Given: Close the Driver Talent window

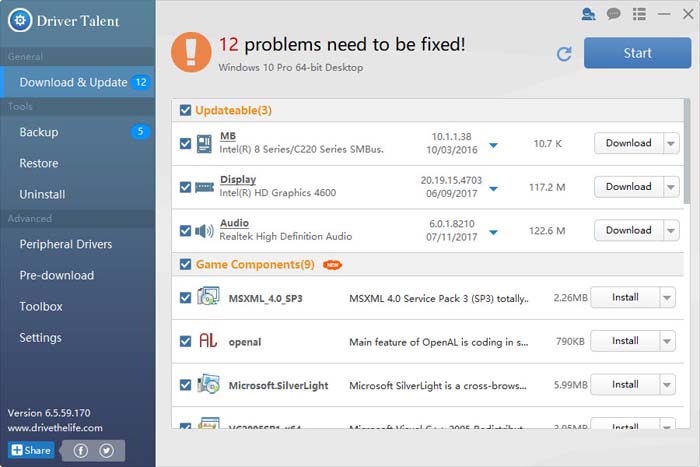Looking at the screenshot, I should (x=688, y=14).
